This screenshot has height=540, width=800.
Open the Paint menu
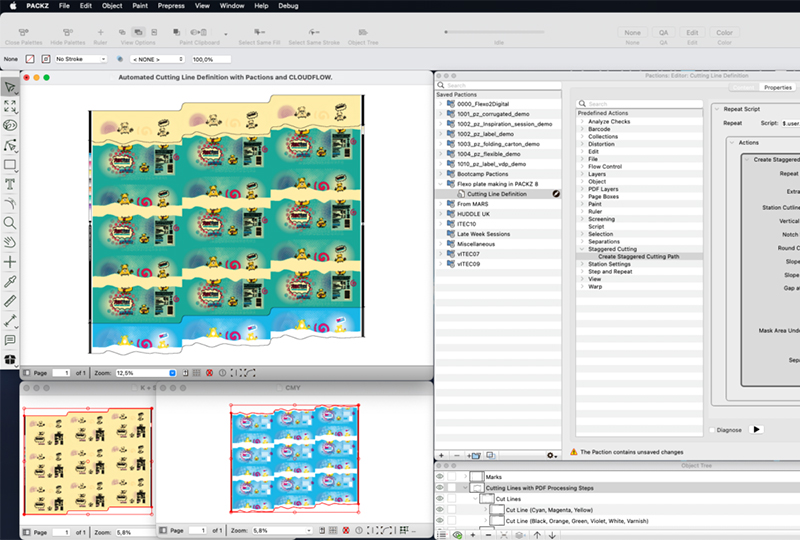(x=140, y=6)
